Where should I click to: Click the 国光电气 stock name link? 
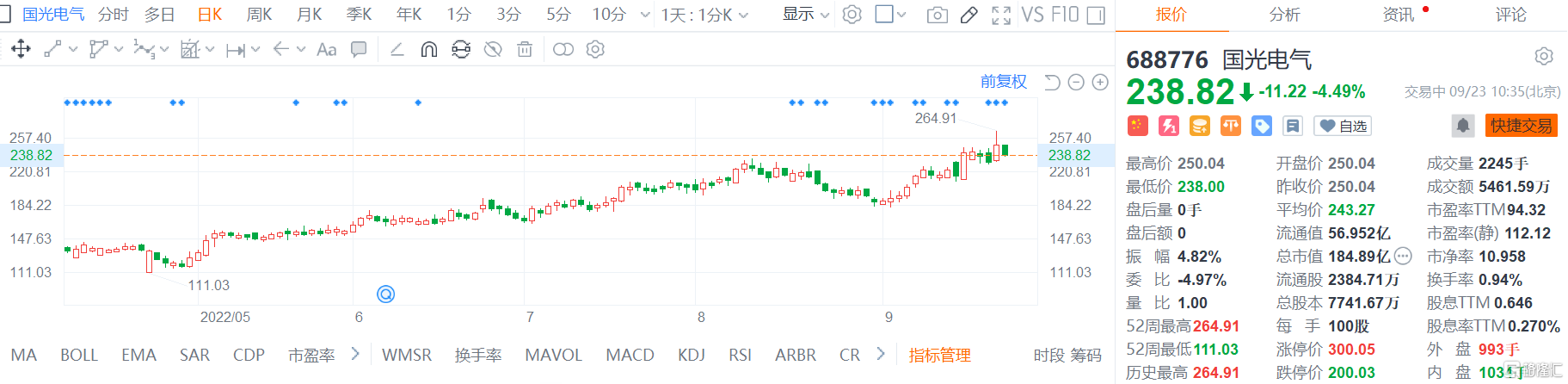point(53,15)
